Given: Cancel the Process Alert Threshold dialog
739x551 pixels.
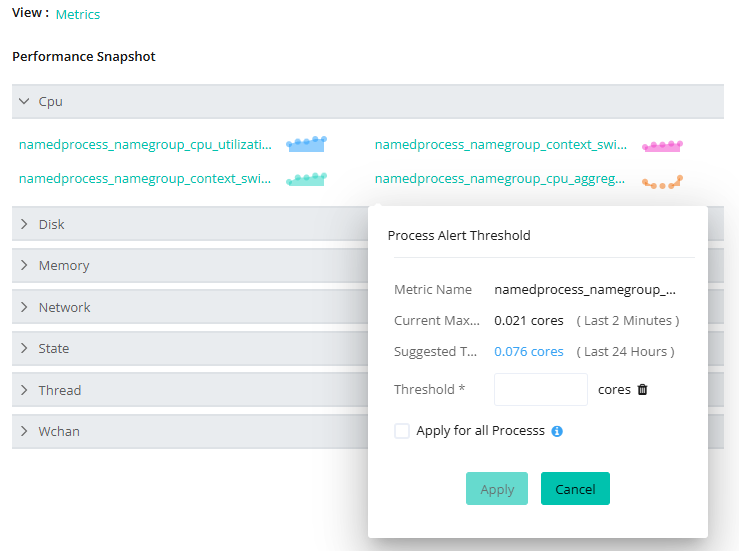Looking at the screenshot, I should (575, 489).
